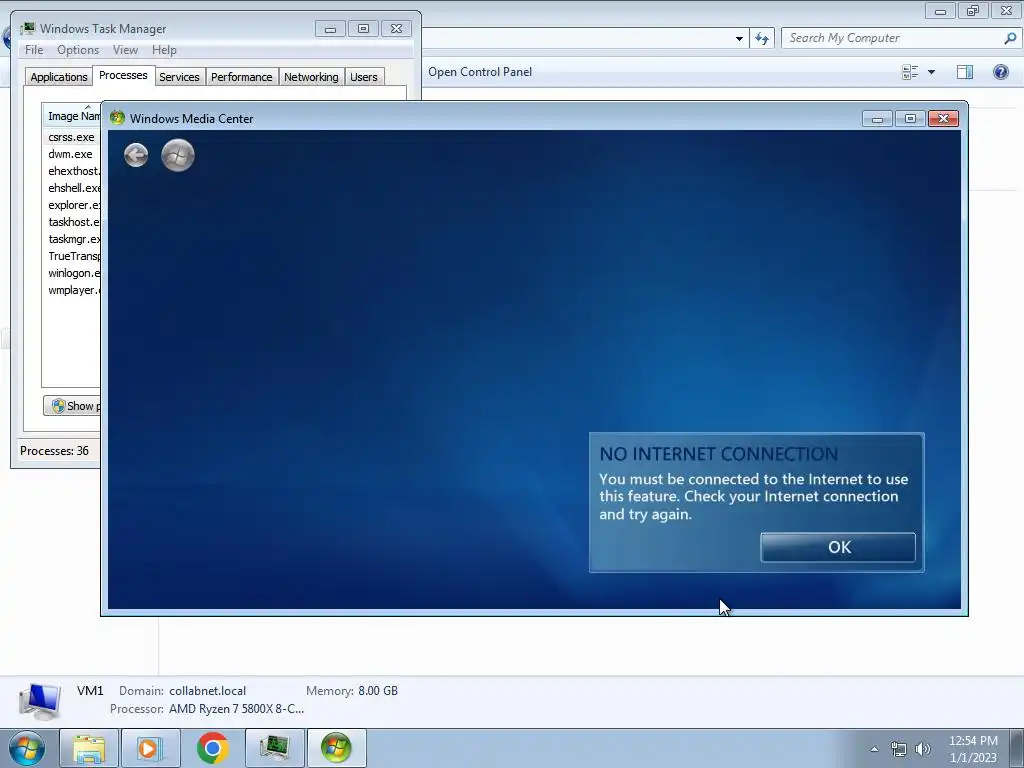1024x768 pixels.
Task: Select wmplayer process row
Action: (x=72, y=290)
